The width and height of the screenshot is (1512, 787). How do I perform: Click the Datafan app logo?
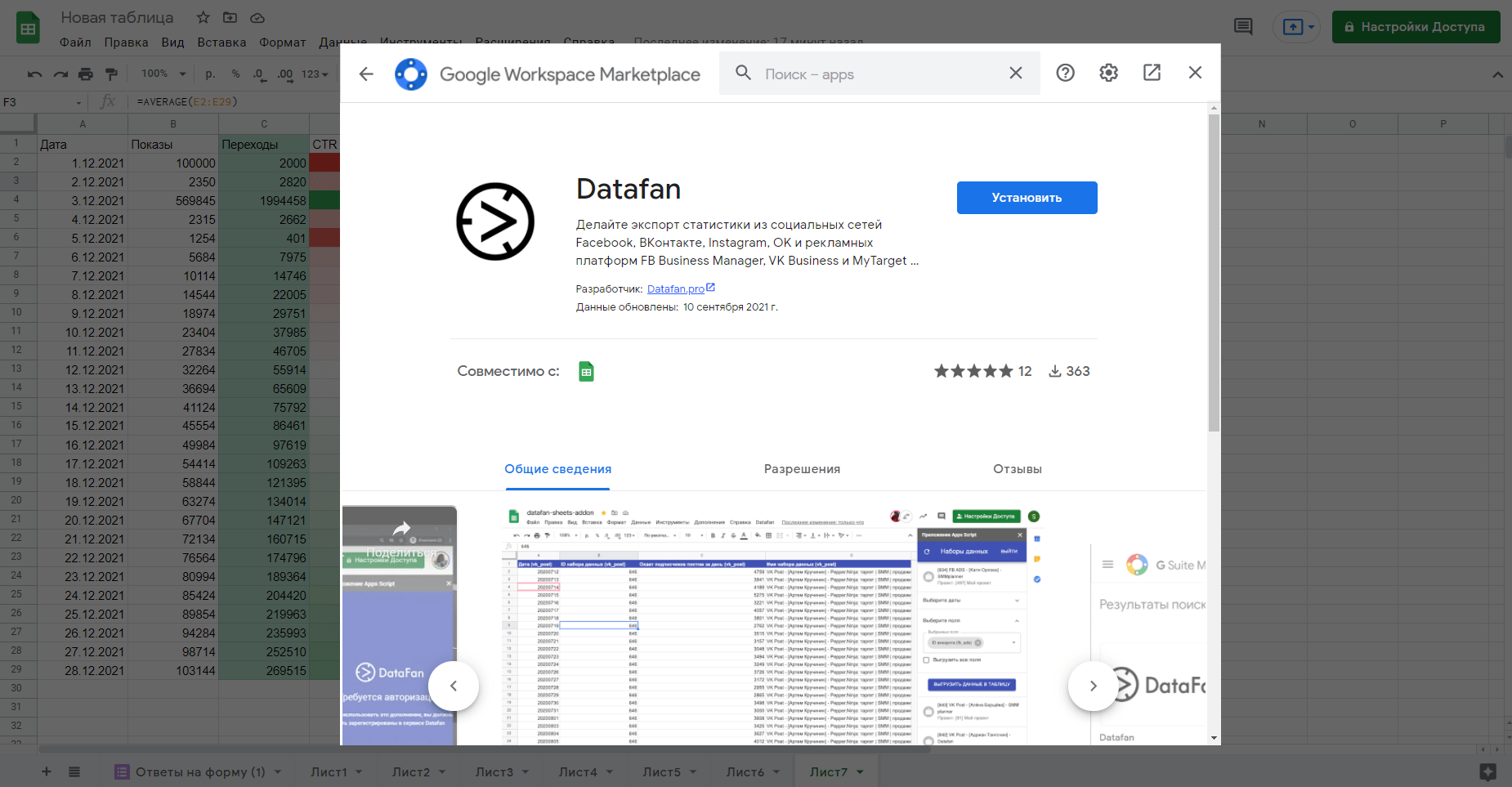point(495,221)
